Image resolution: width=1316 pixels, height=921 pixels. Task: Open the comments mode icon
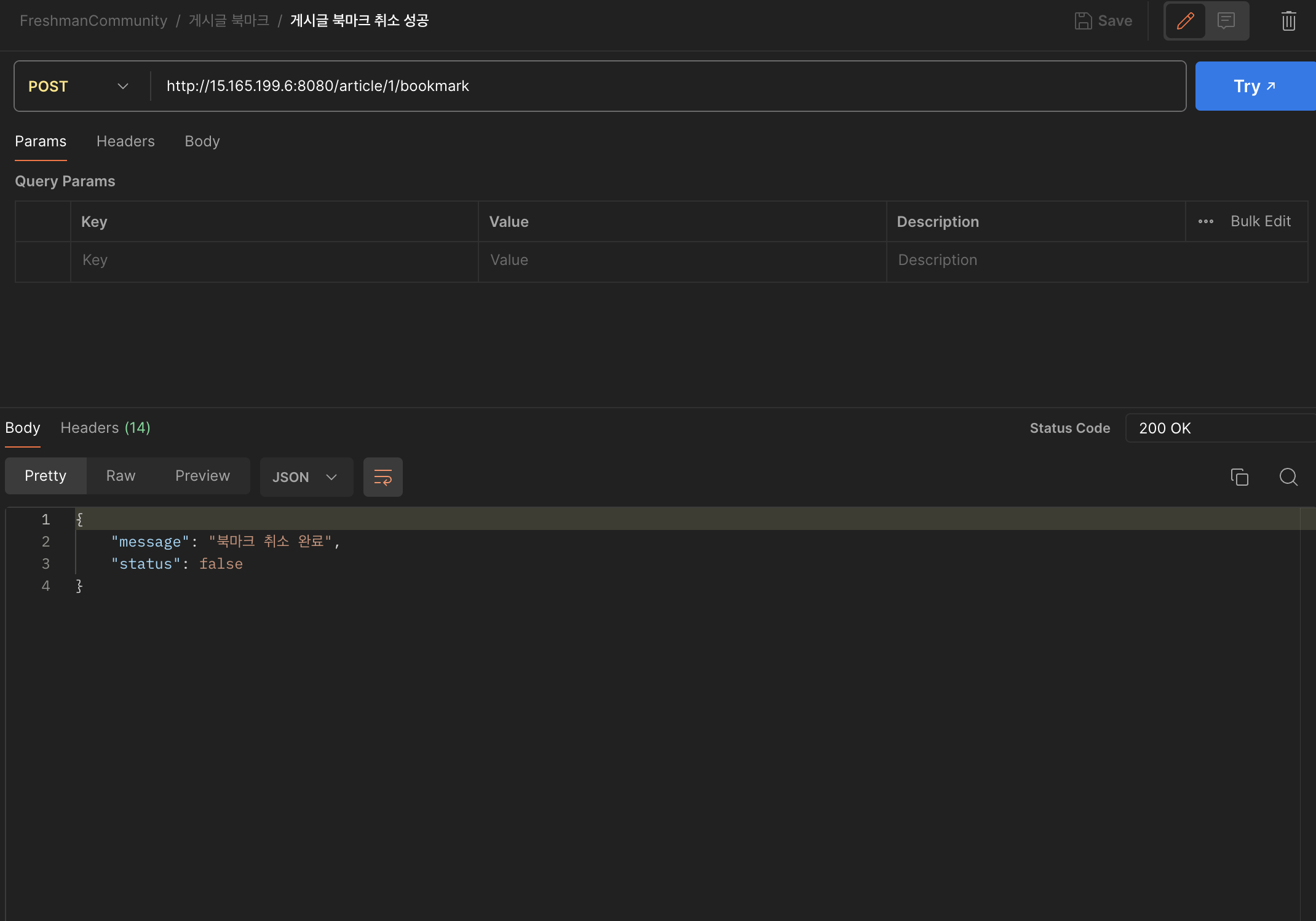1226,21
